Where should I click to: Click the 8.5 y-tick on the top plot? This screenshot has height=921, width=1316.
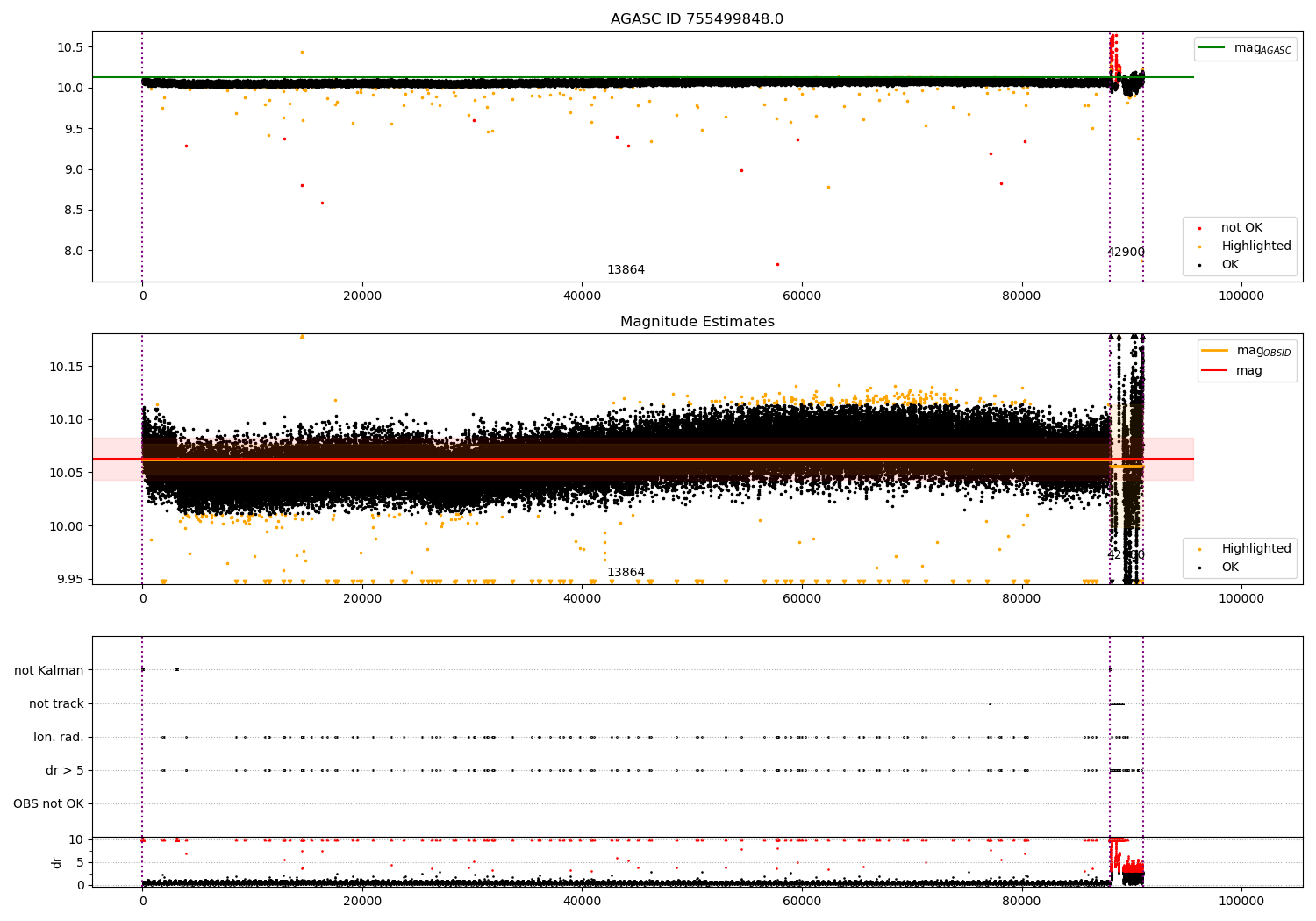[x=74, y=210]
